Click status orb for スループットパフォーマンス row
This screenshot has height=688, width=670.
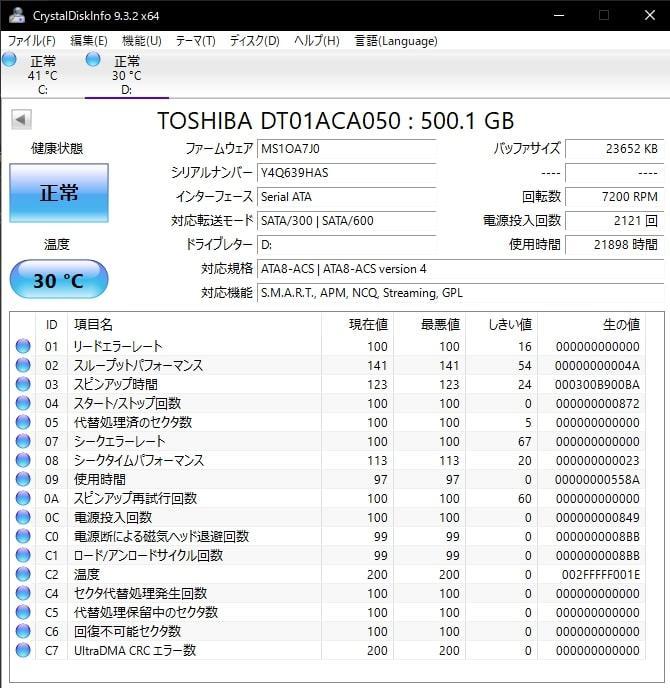click(23, 365)
